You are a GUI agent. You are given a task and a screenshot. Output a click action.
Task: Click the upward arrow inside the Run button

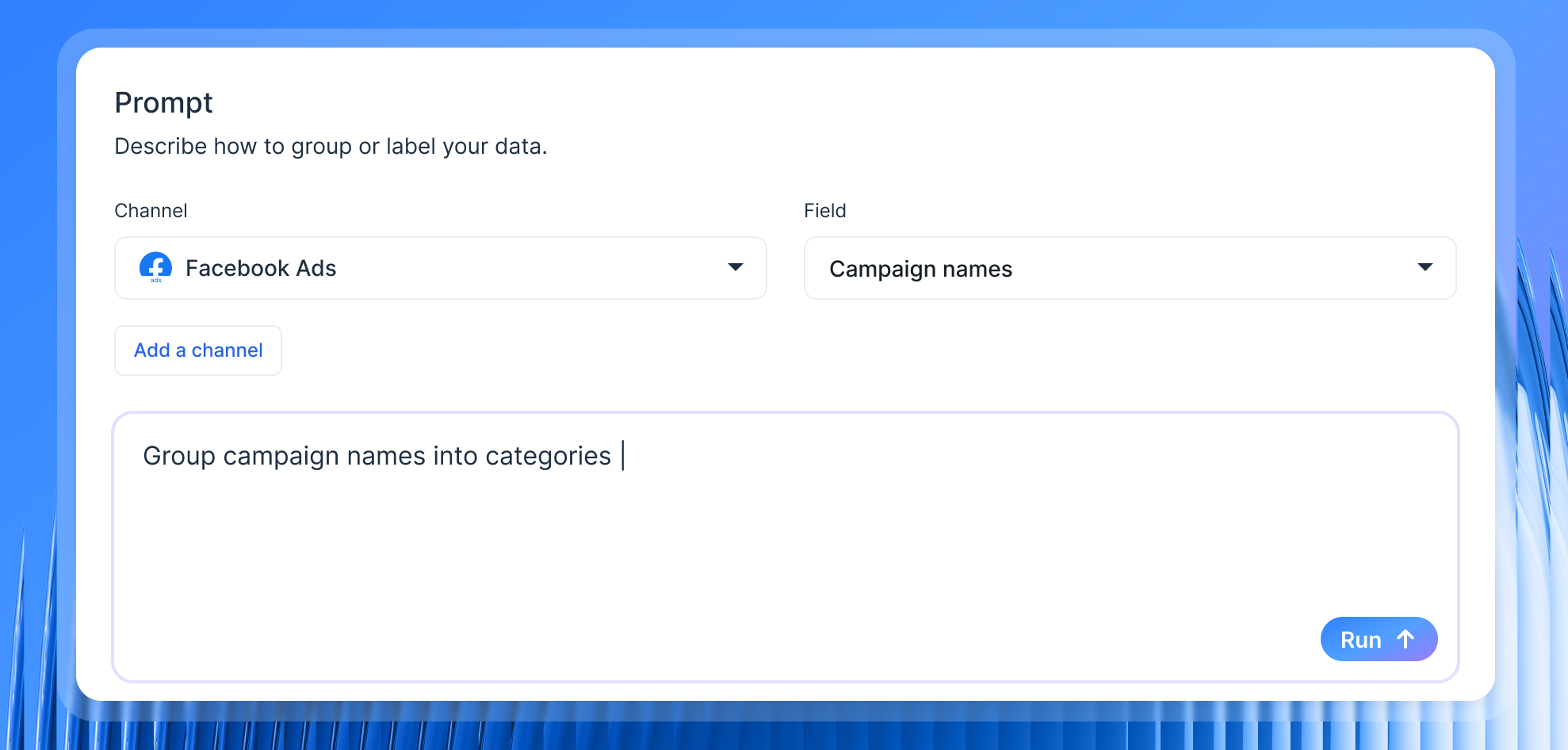(x=1405, y=639)
